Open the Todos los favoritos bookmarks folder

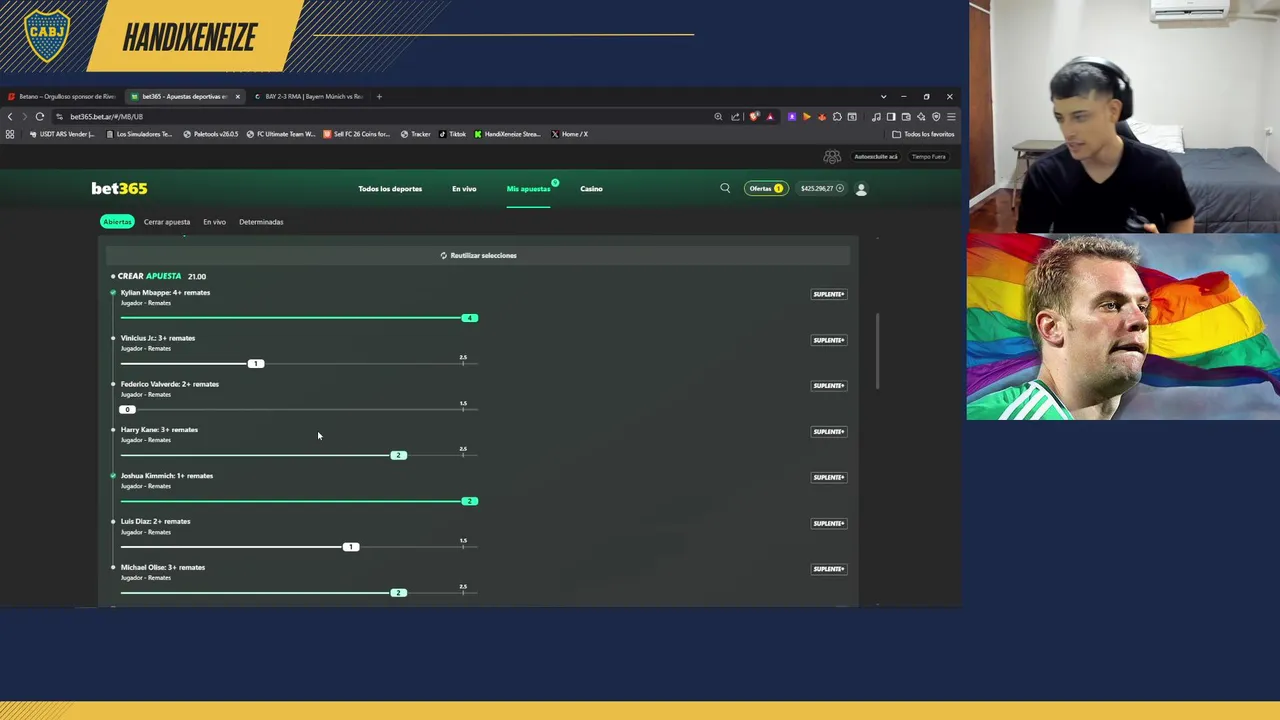pos(923,134)
